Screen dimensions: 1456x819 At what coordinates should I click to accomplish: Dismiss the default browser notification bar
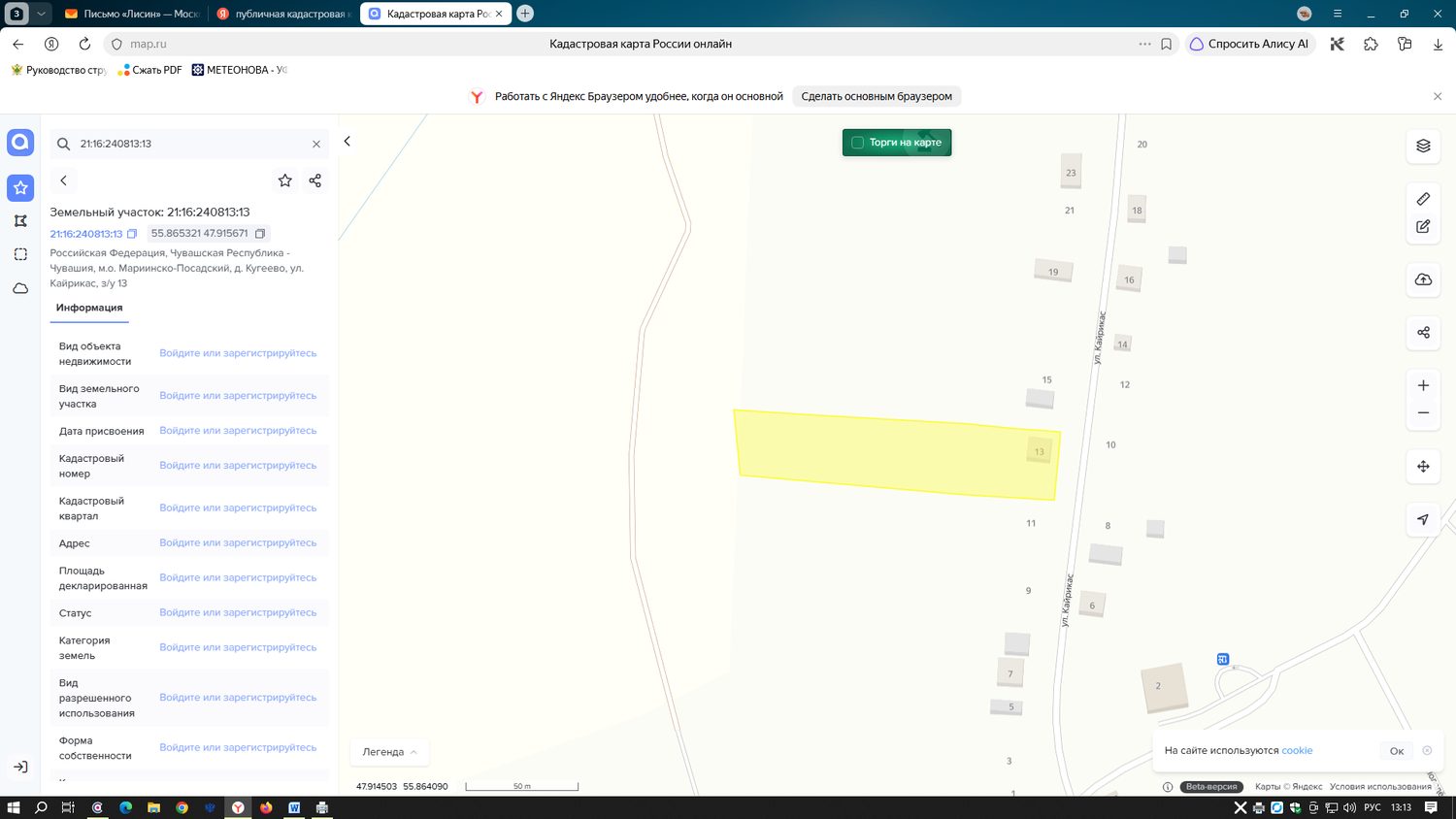(1438, 96)
